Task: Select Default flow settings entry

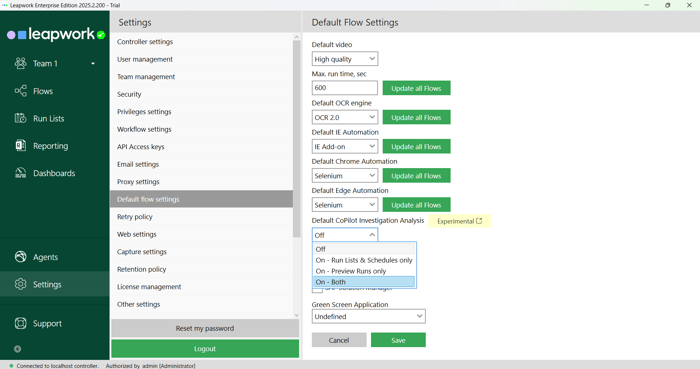Action: point(201,199)
